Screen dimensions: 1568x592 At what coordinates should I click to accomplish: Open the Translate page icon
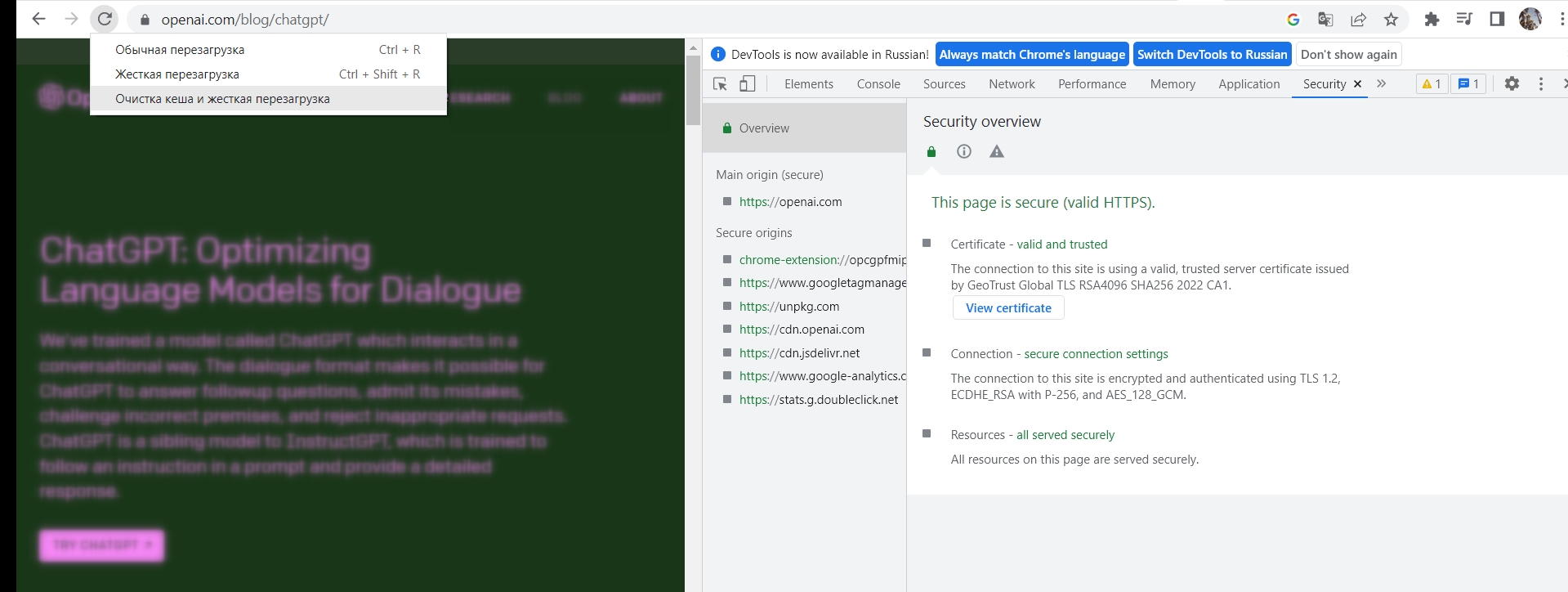point(1325,20)
